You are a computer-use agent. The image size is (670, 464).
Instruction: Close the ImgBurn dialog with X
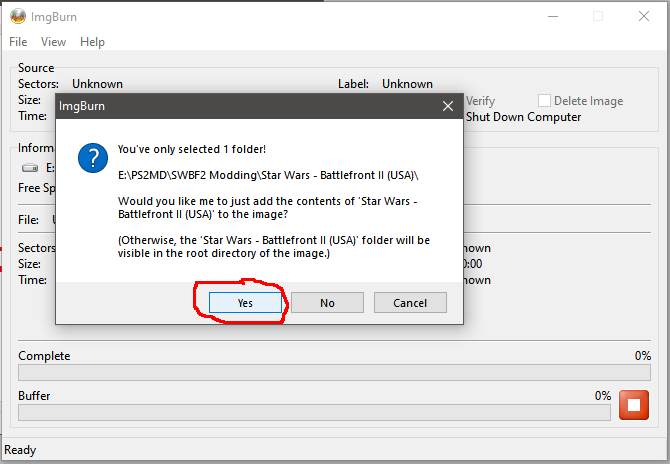(x=448, y=106)
